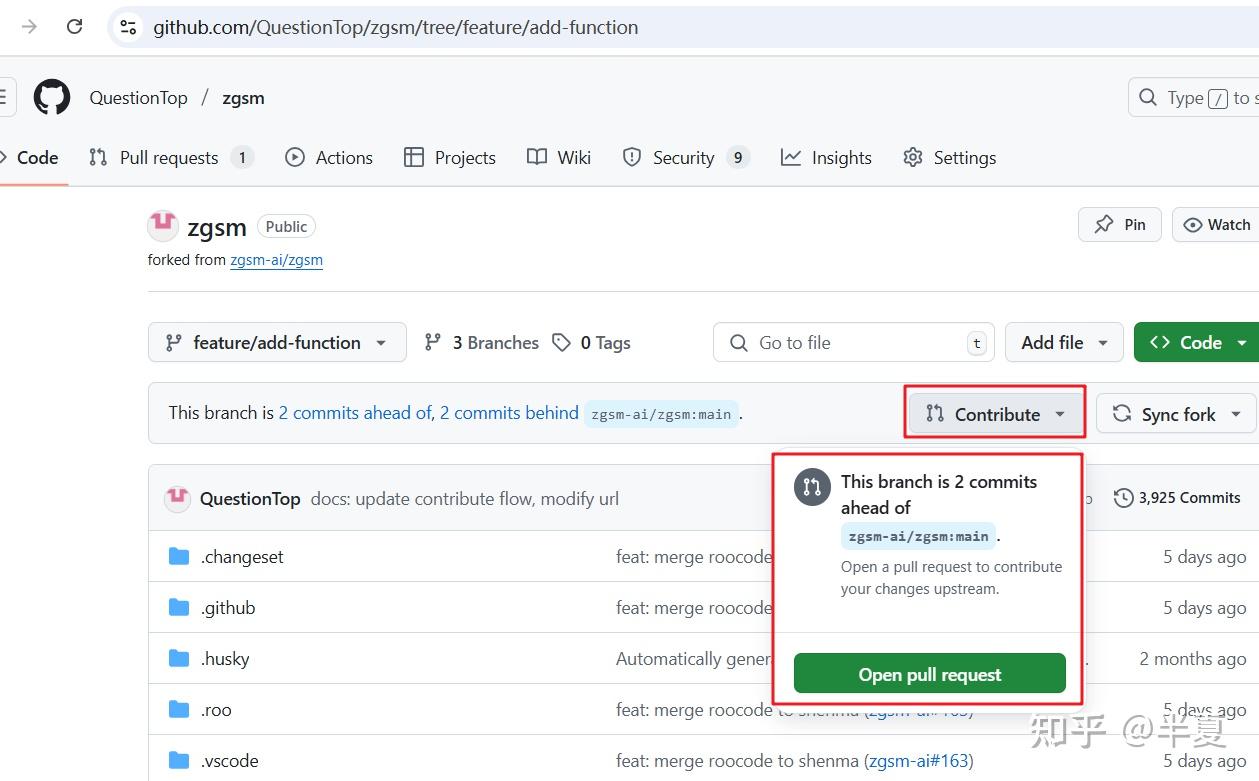1259x781 pixels.
Task: Click the tag icon next to 0 Tags
Action: click(x=561, y=342)
